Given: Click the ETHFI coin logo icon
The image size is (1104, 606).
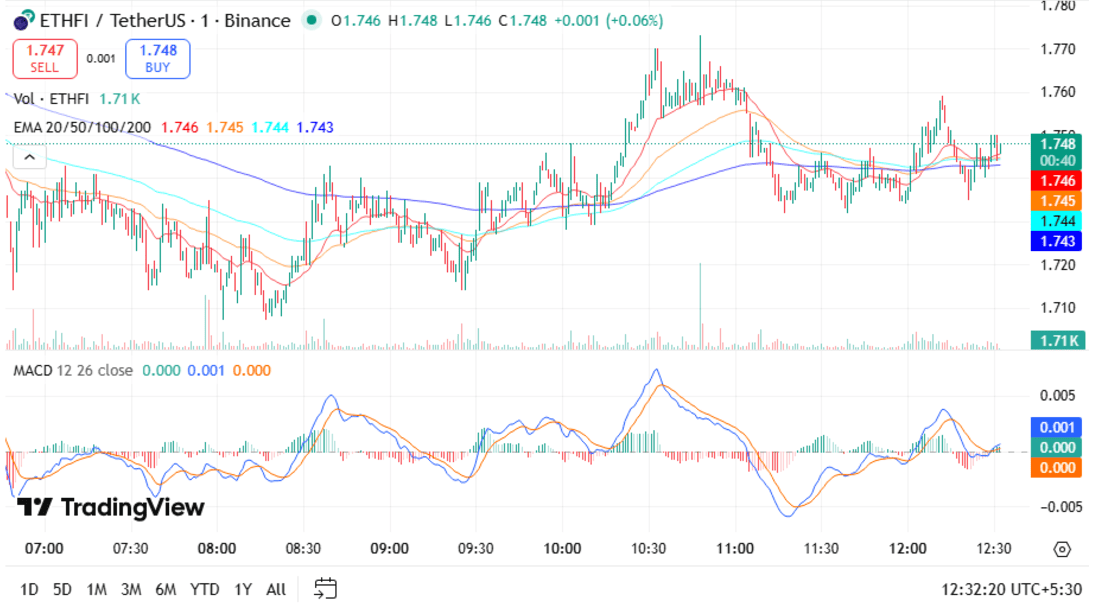Looking at the screenshot, I should click(23, 20).
